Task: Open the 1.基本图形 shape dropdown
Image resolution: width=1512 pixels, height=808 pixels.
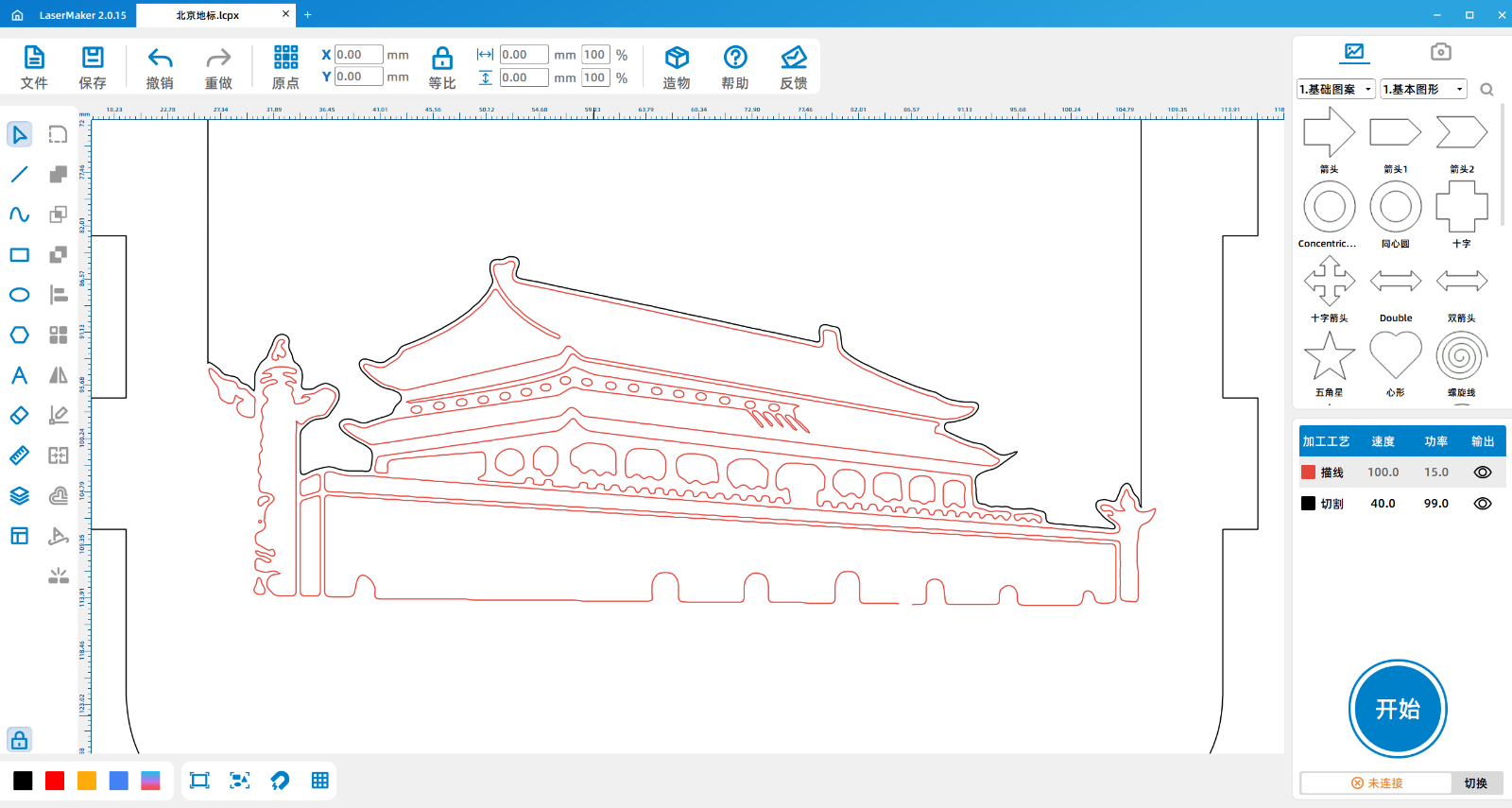Action: point(1422,89)
